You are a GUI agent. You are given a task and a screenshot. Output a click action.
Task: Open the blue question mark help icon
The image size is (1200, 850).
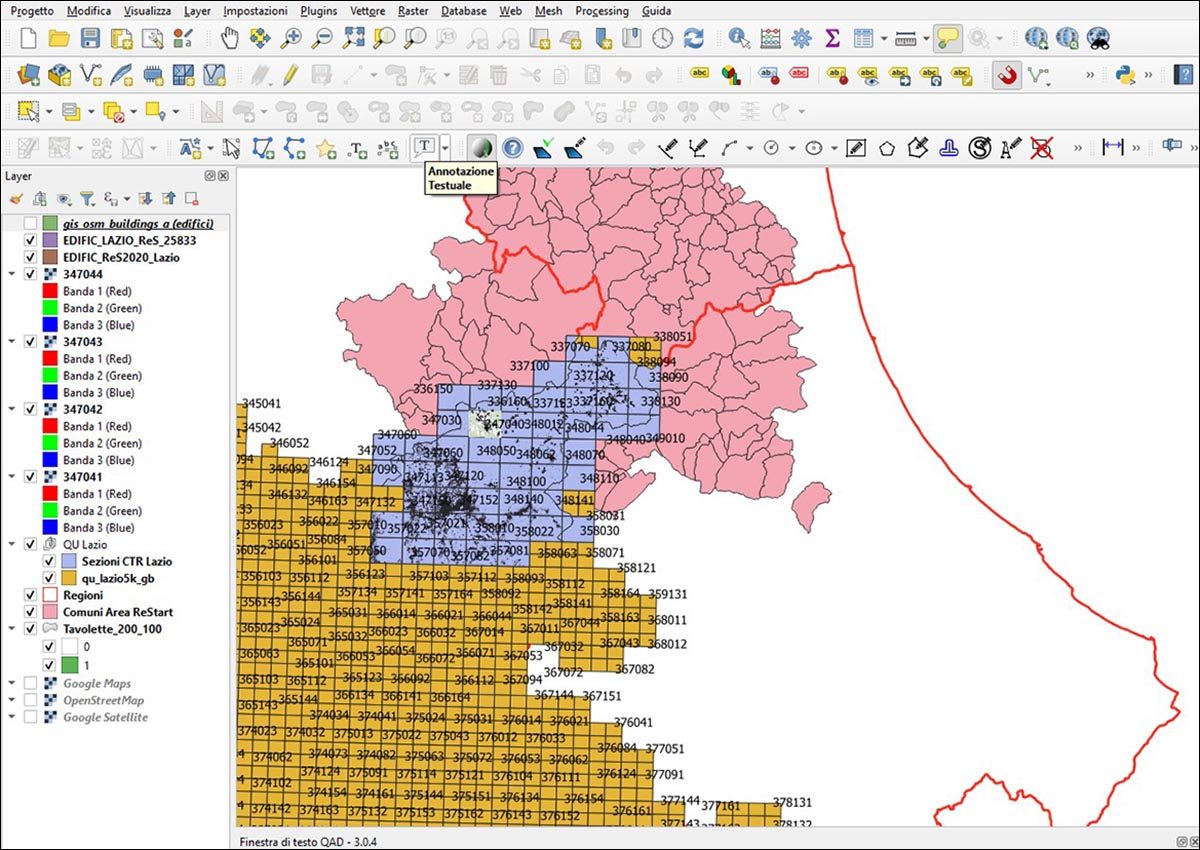[x=512, y=147]
